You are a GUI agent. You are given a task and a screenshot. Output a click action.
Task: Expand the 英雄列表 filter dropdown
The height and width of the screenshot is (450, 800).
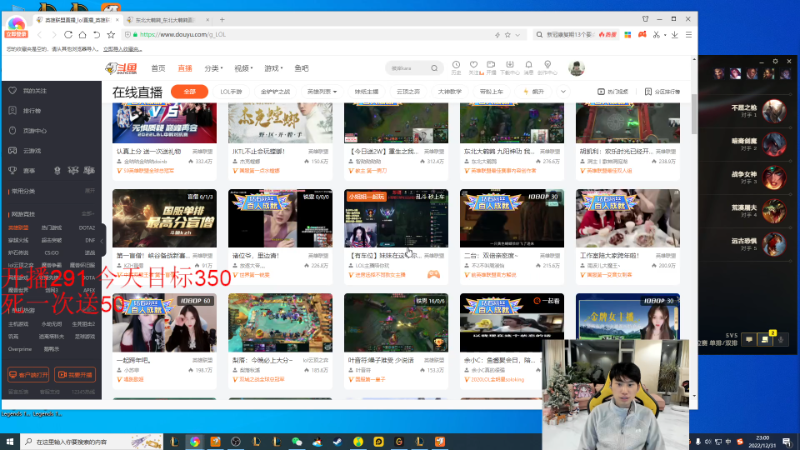point(322,92)
